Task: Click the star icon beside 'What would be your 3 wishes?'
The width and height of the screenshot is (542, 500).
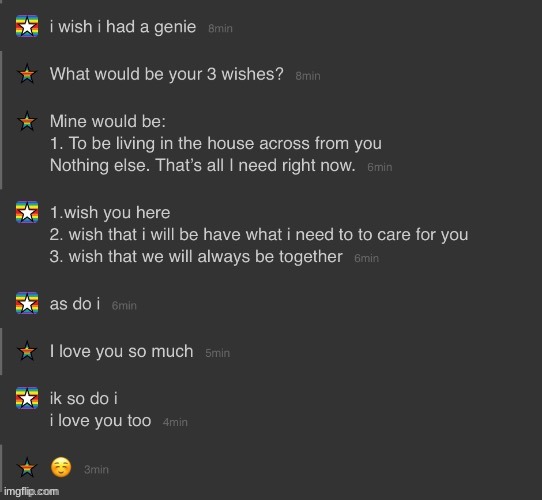Action: tap(27, 74)
